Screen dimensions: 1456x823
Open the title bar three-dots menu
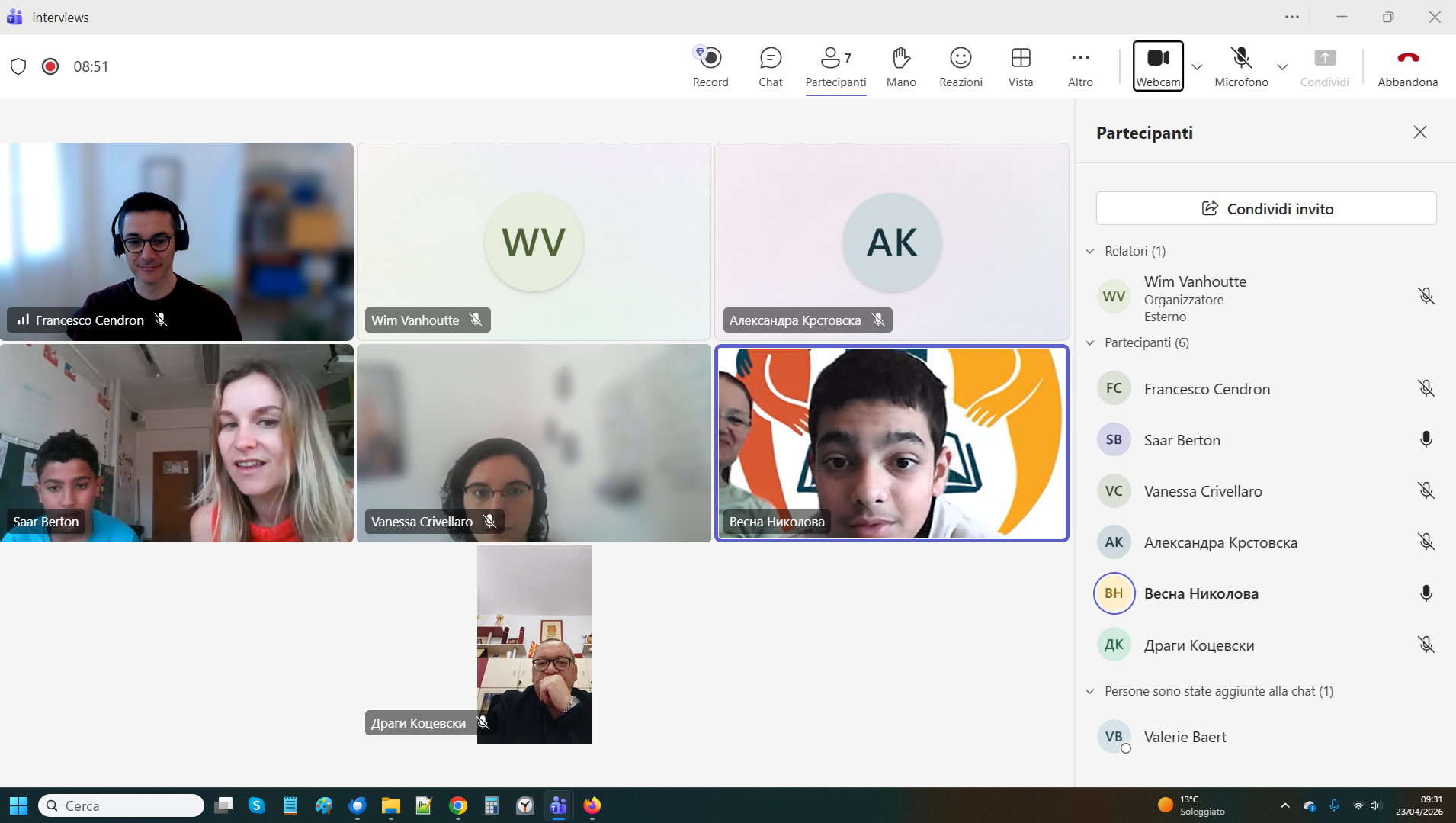pyautogui.click(x=1292, y=17)
